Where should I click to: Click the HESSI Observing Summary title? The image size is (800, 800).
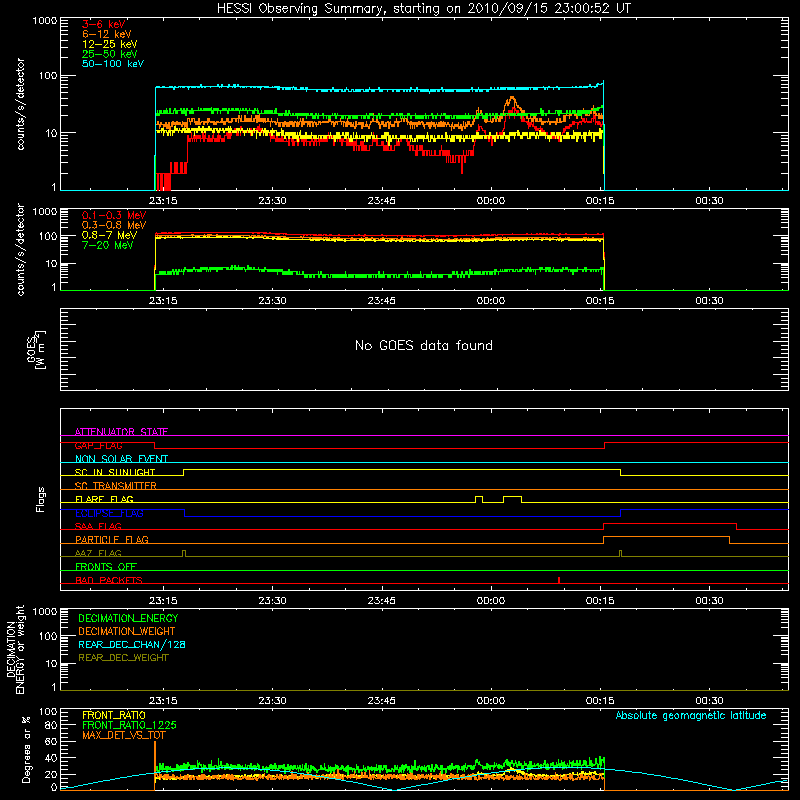(x=423, y=9)
